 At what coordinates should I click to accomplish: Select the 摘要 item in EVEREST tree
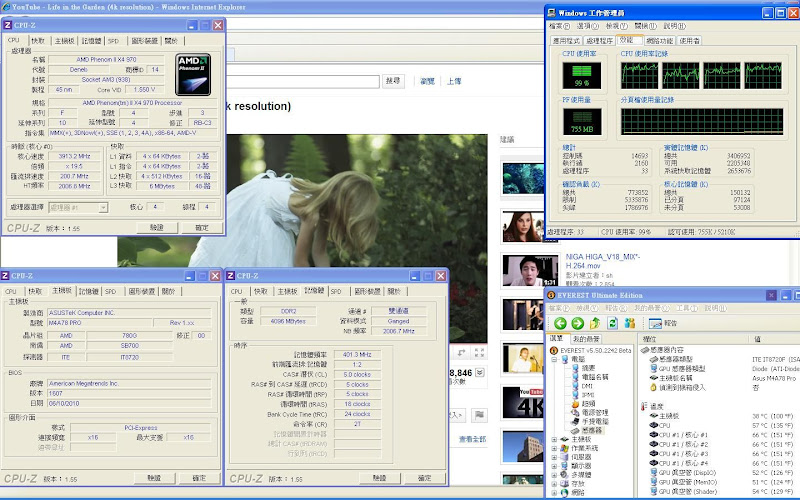pyautogui.click(x=588, y=368)
